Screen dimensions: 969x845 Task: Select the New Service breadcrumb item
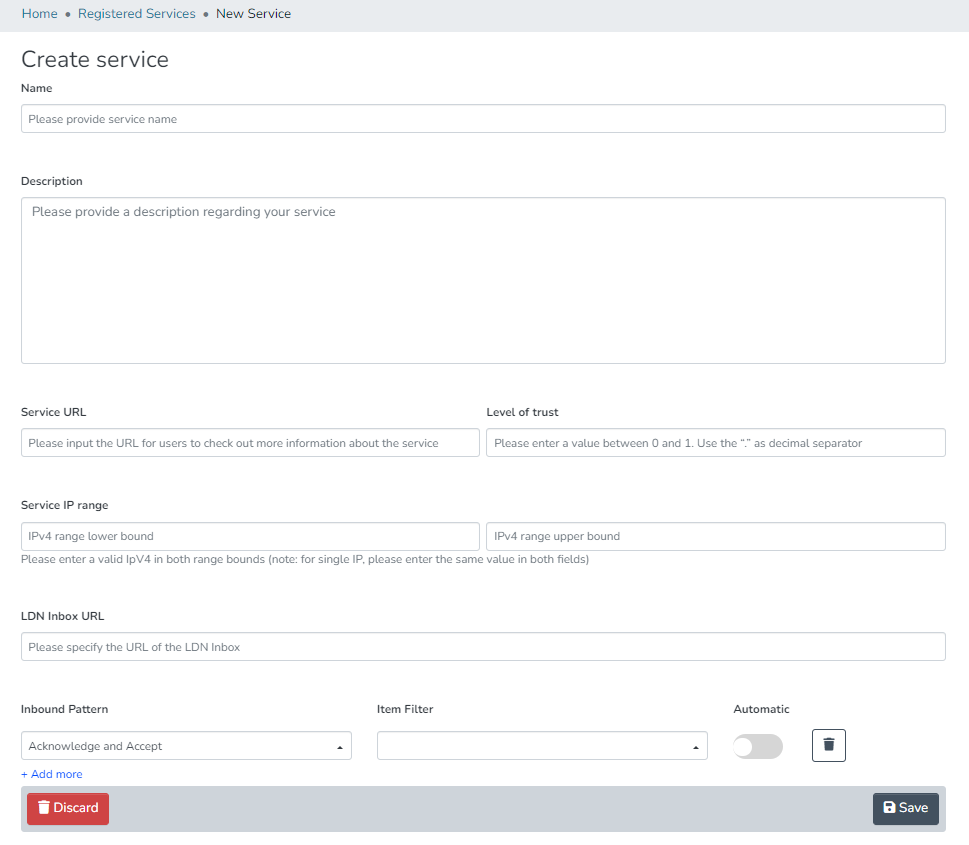pos(253,14)
